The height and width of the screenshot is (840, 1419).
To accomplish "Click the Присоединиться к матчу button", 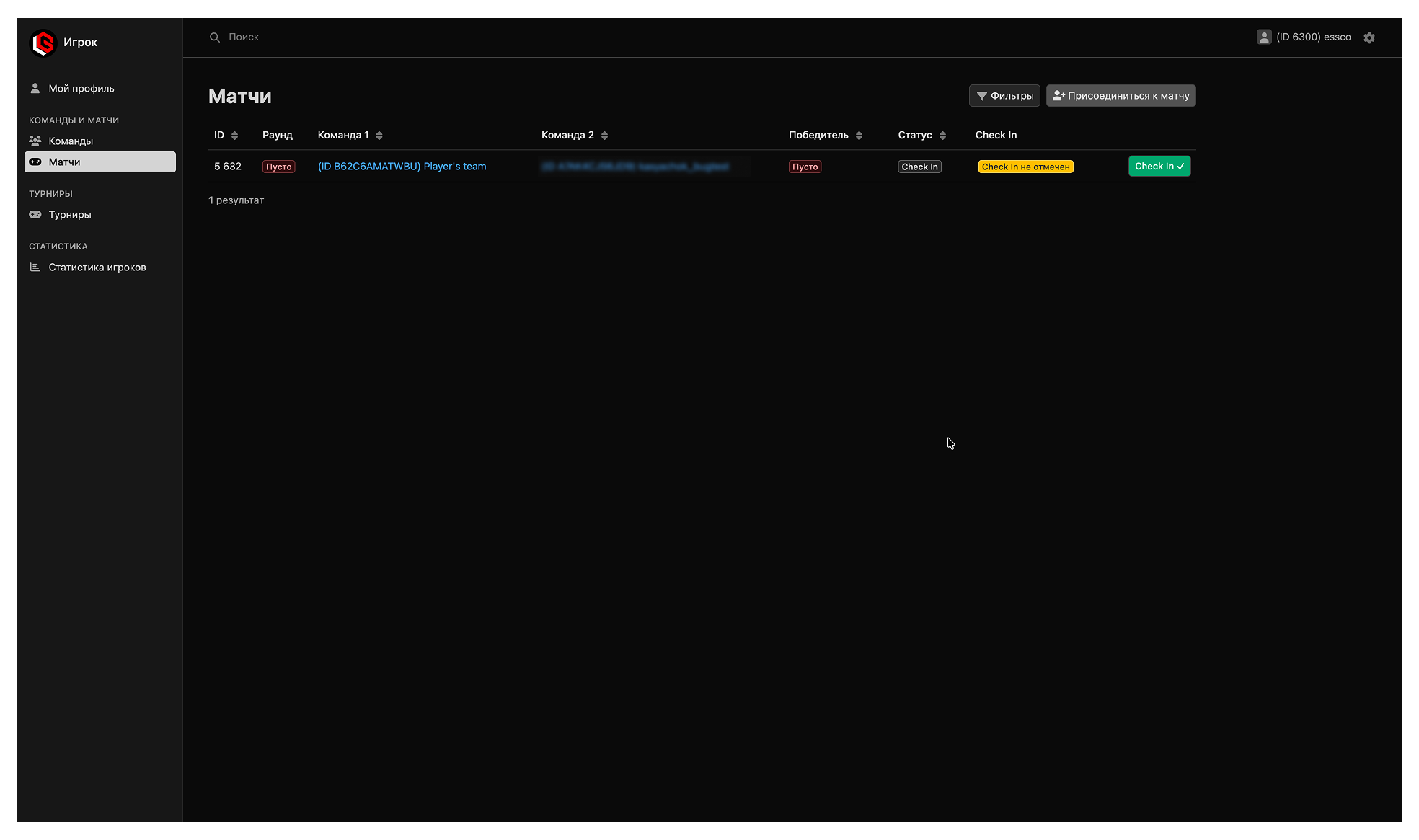I will [x=1120, y=96].
